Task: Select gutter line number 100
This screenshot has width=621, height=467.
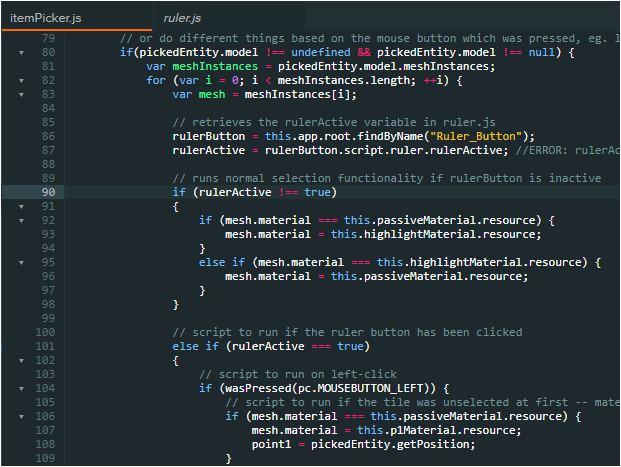Action: 45,332
